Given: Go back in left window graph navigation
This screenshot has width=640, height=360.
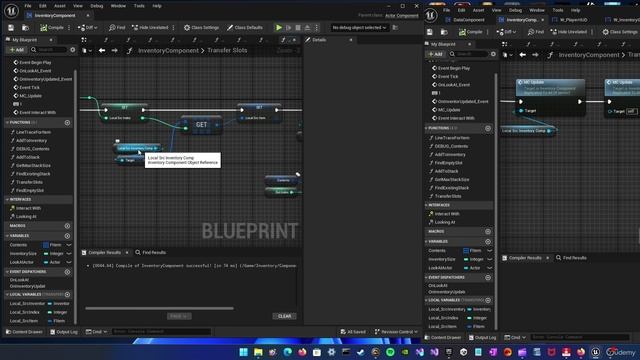Looking at the screenshot, I should point(102,51).
